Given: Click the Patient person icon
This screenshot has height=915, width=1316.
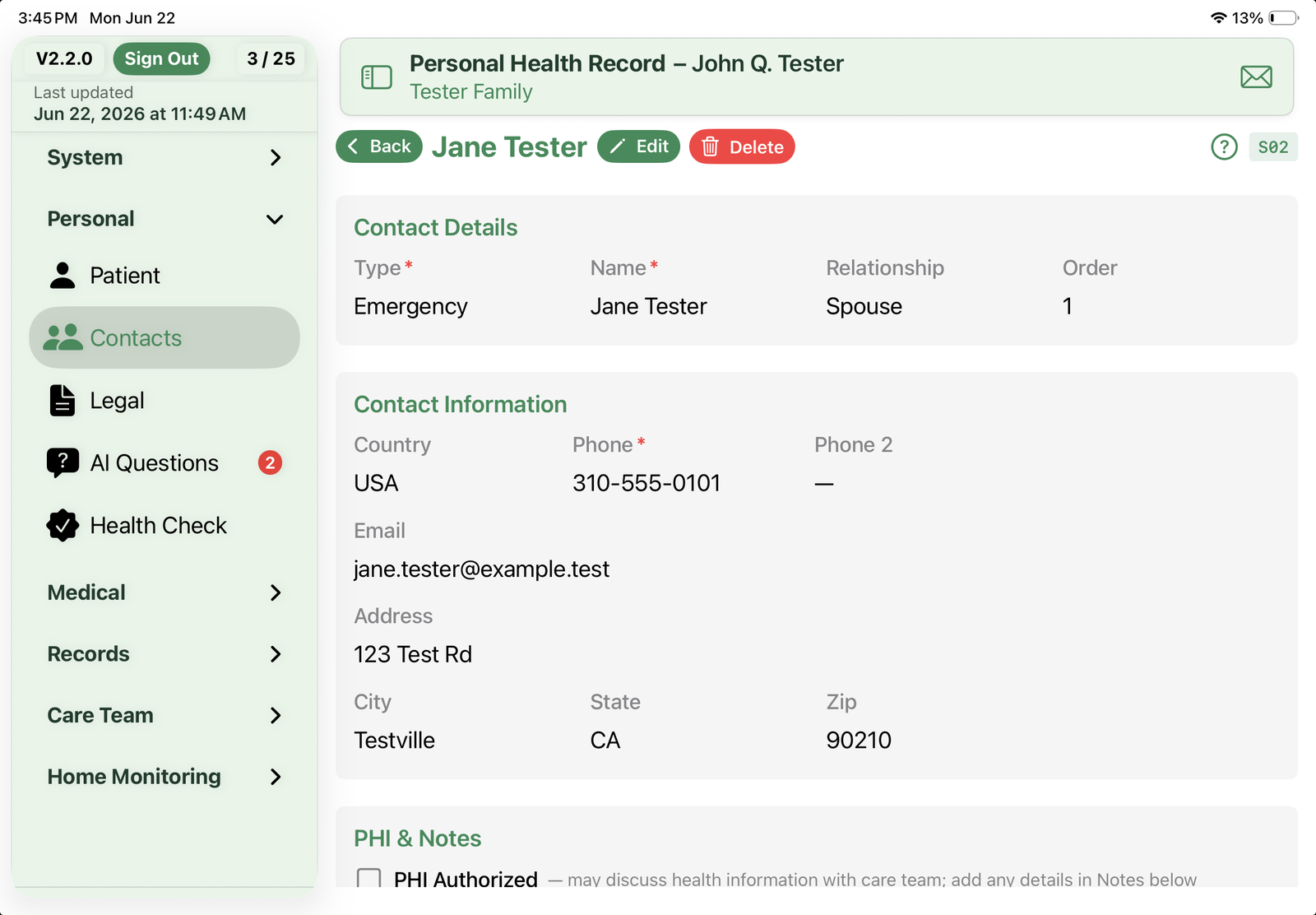Looking at the screenshot, I should [63, 276].
